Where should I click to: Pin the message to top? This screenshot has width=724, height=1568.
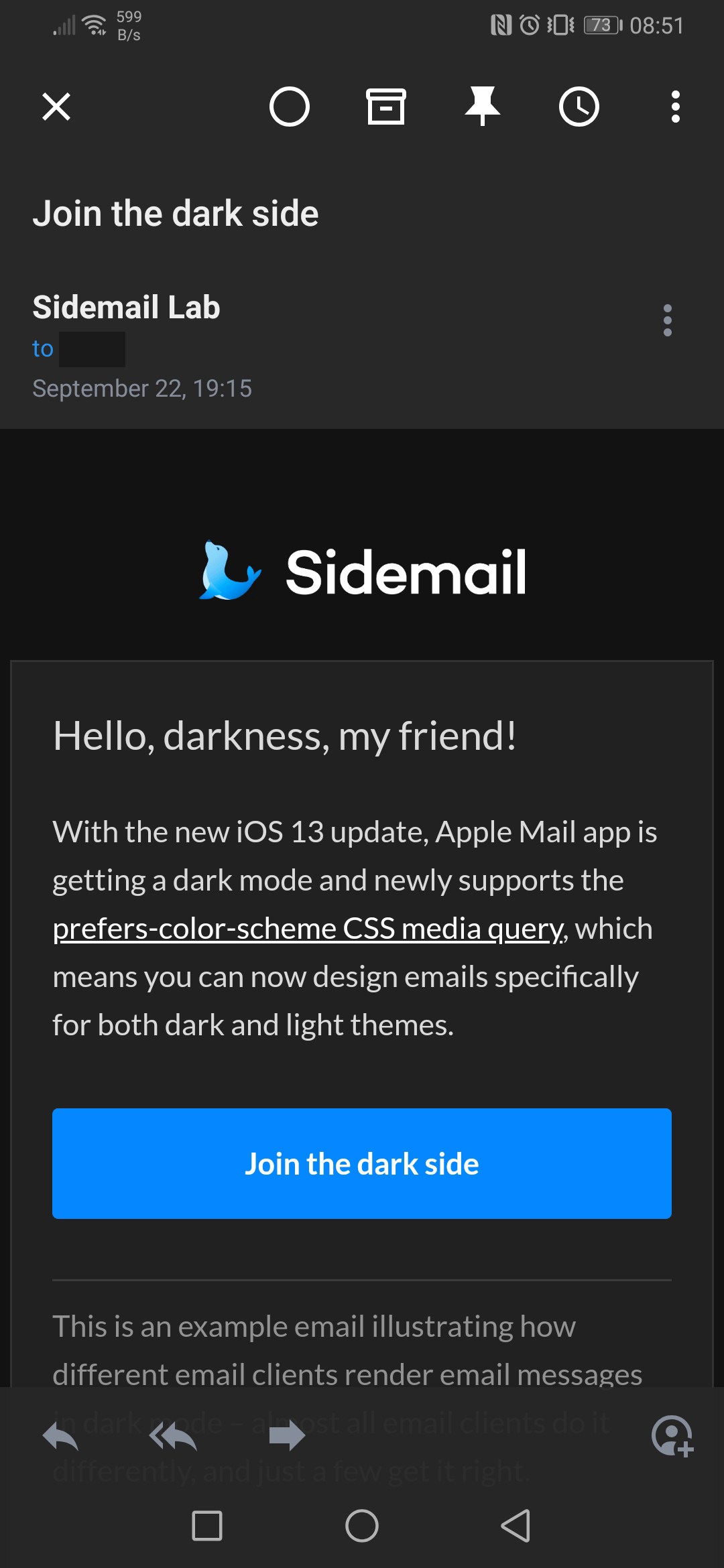pyautogui.click(x=483, y=107)
